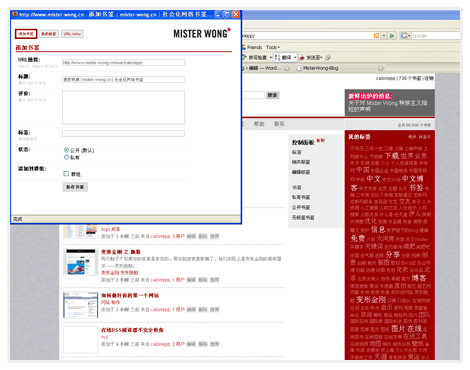Click the caloriepp username in the page header
Screen dimensions: 470x370
[385, 78]
